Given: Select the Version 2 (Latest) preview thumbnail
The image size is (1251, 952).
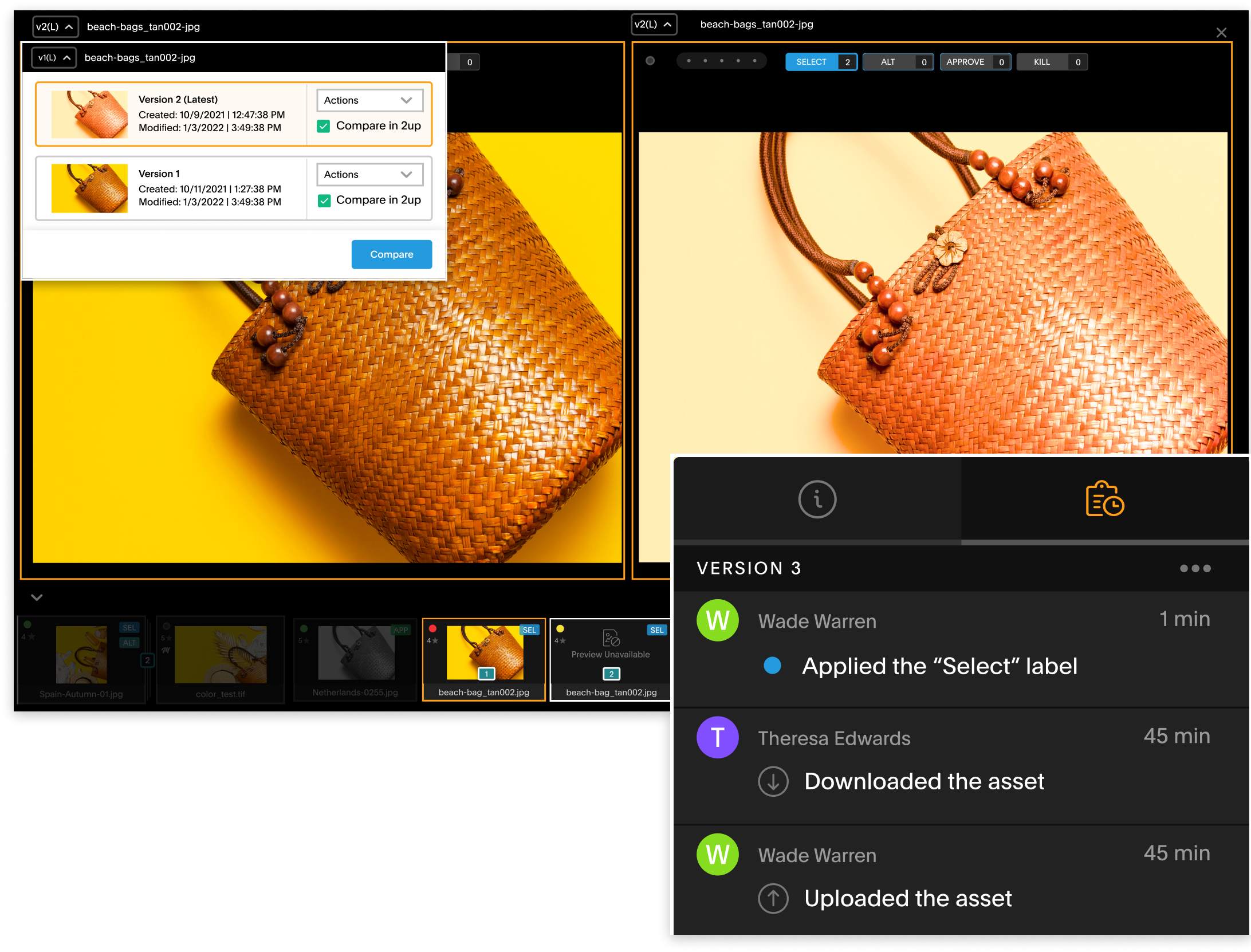Looking at the screenshot, I should 89,115.
